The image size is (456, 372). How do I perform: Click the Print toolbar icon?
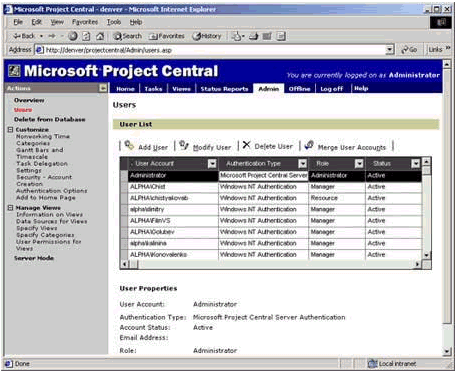254,36
